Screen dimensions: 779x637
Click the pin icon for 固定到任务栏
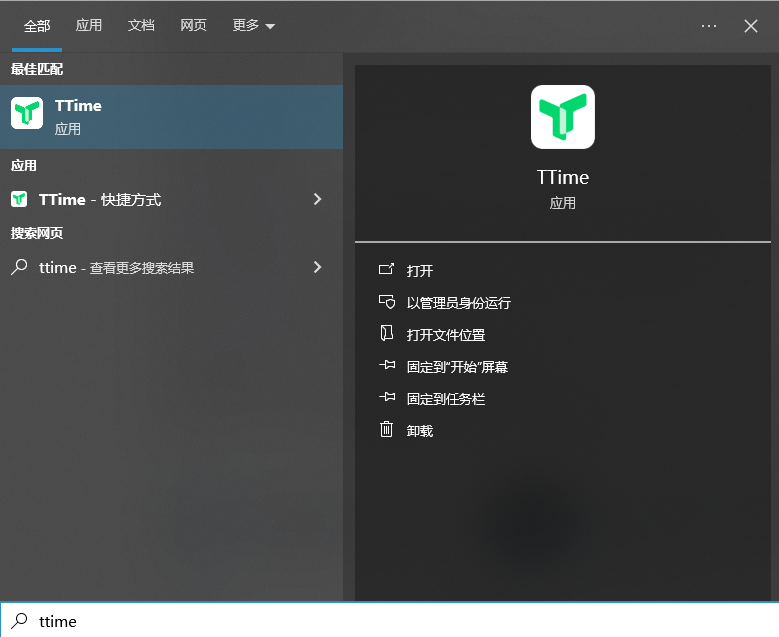387,398
